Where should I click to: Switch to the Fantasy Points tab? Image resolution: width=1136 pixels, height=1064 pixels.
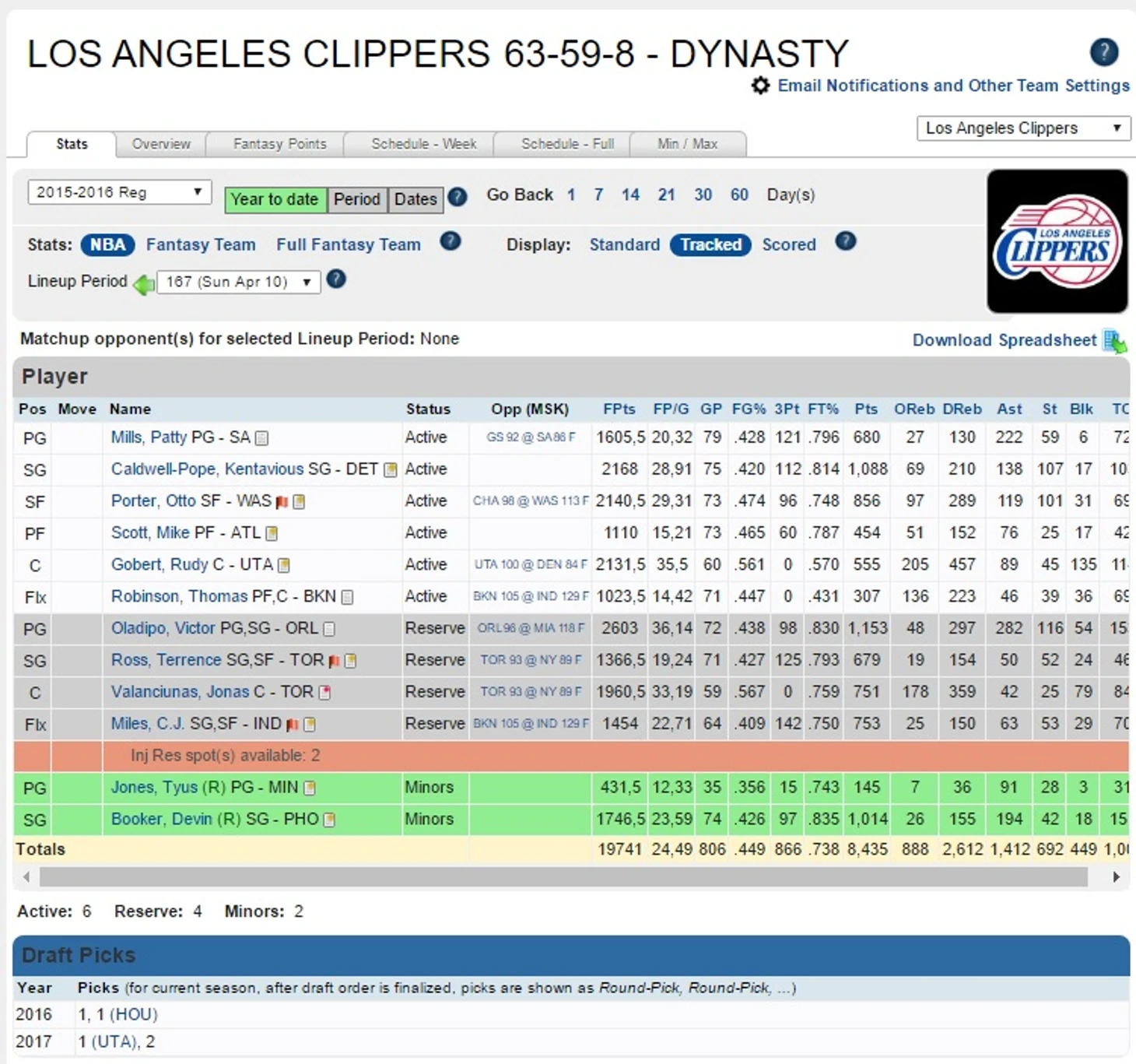[279, 144]
